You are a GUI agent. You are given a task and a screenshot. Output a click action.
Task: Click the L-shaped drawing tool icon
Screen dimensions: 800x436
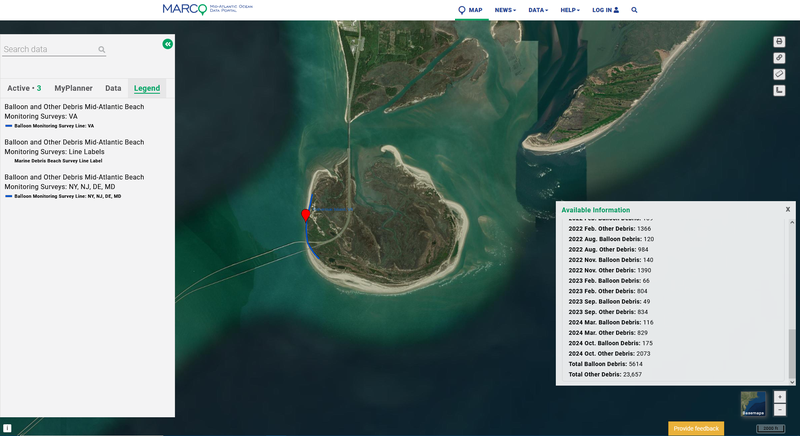pos(779,90)
